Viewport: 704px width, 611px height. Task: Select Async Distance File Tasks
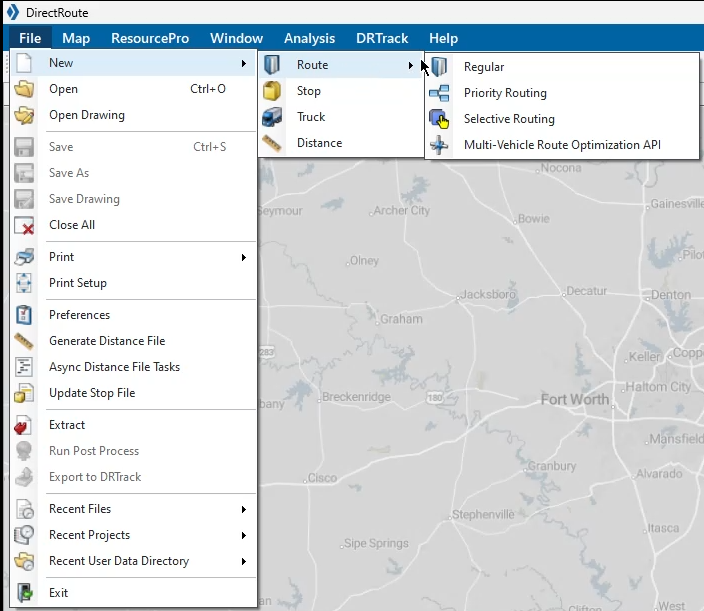click(x=133, y=367)
